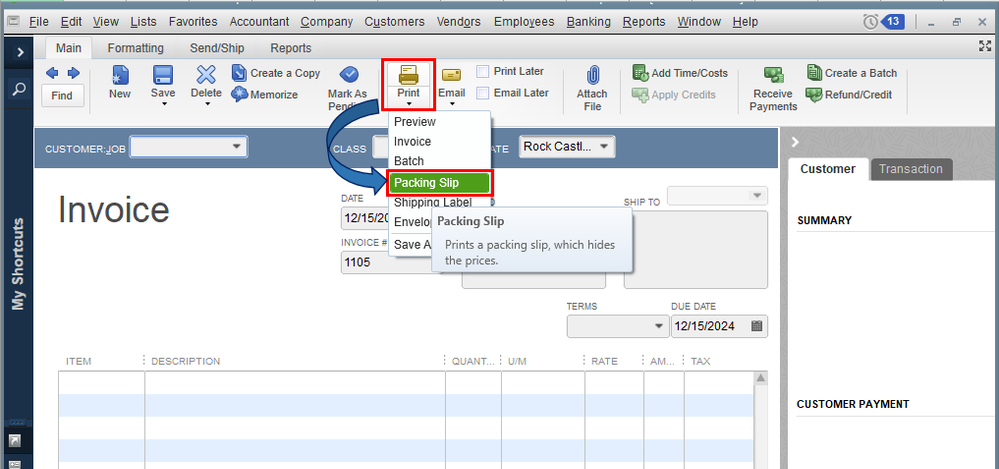Select Packing Slip from Print menu
Image resolution: width=999 pixels, height=469 pixels.
pyautogui.click(x=440, y=183)
